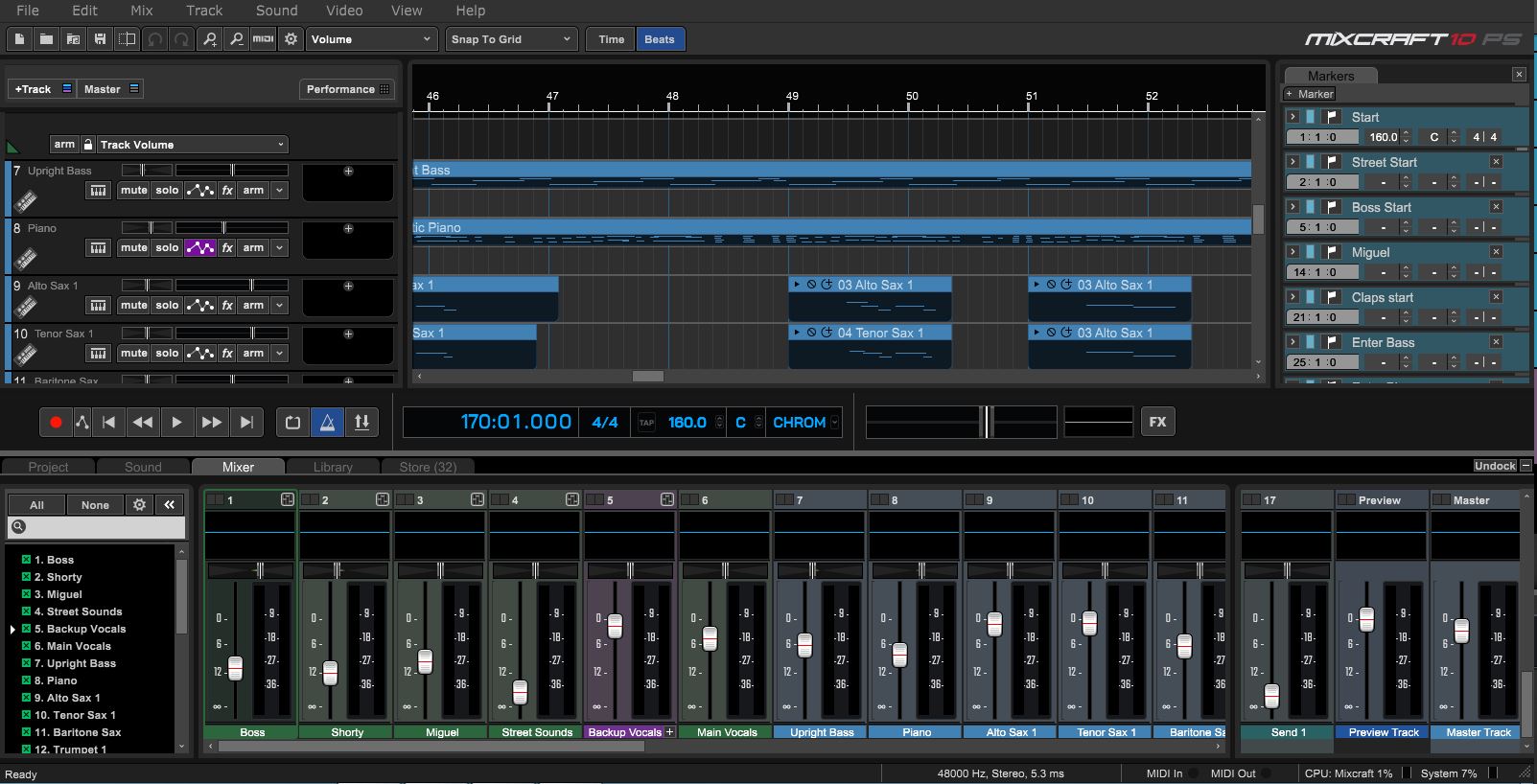The width and height of the screenshot is (1537, 784).
Task: Open fx for the Tenor Sax 1 track
Action: (227, 354)
